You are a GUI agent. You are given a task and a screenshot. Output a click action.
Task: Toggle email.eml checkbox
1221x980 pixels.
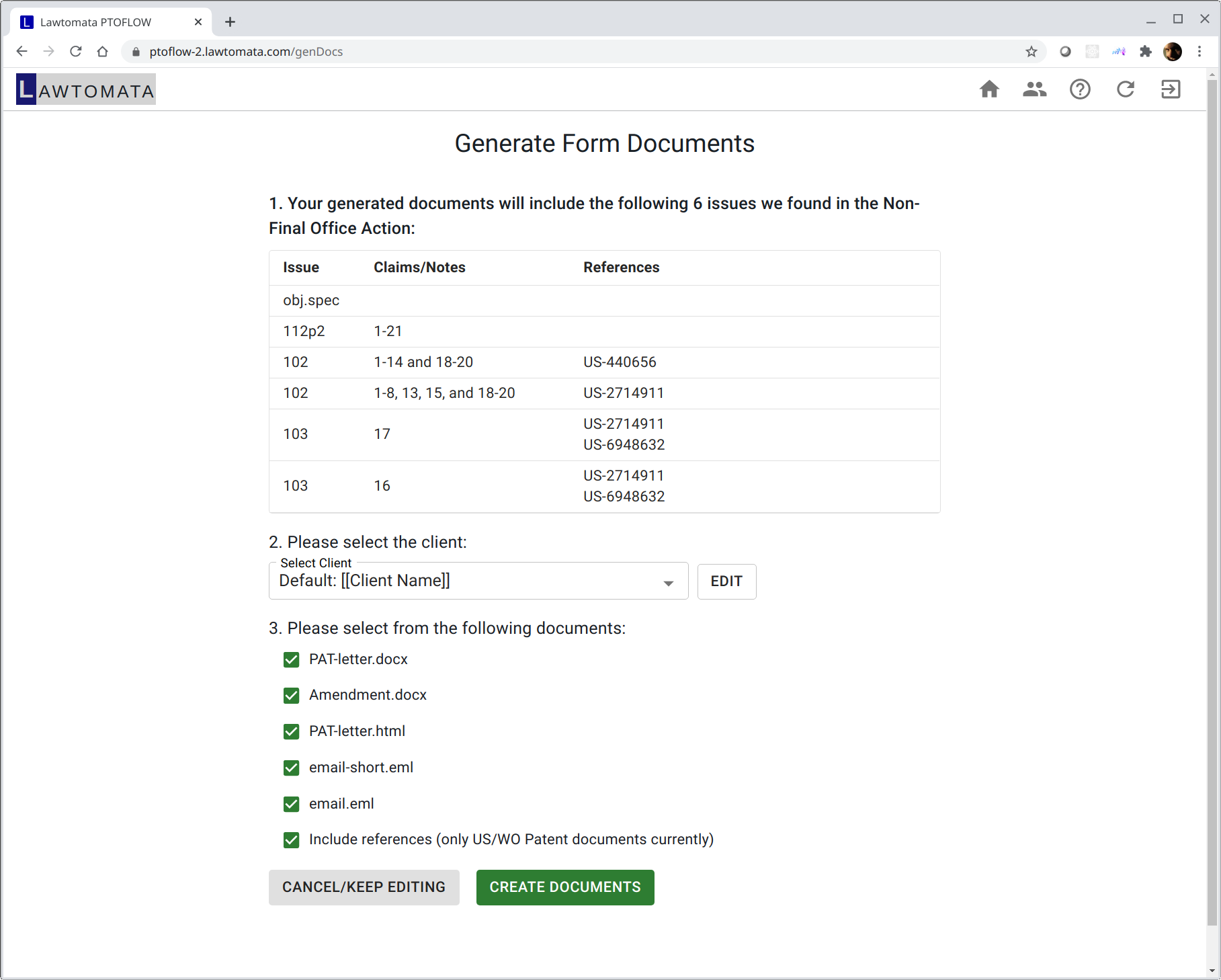(291, 805)
